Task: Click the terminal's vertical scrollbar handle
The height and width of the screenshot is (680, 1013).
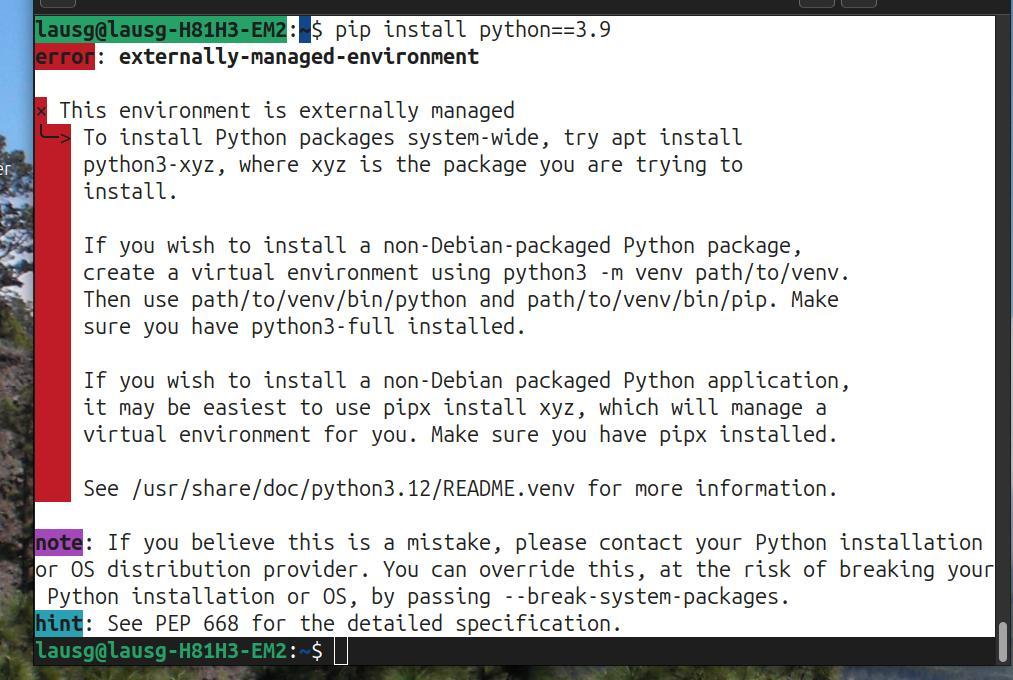Action: (1003, 642)
